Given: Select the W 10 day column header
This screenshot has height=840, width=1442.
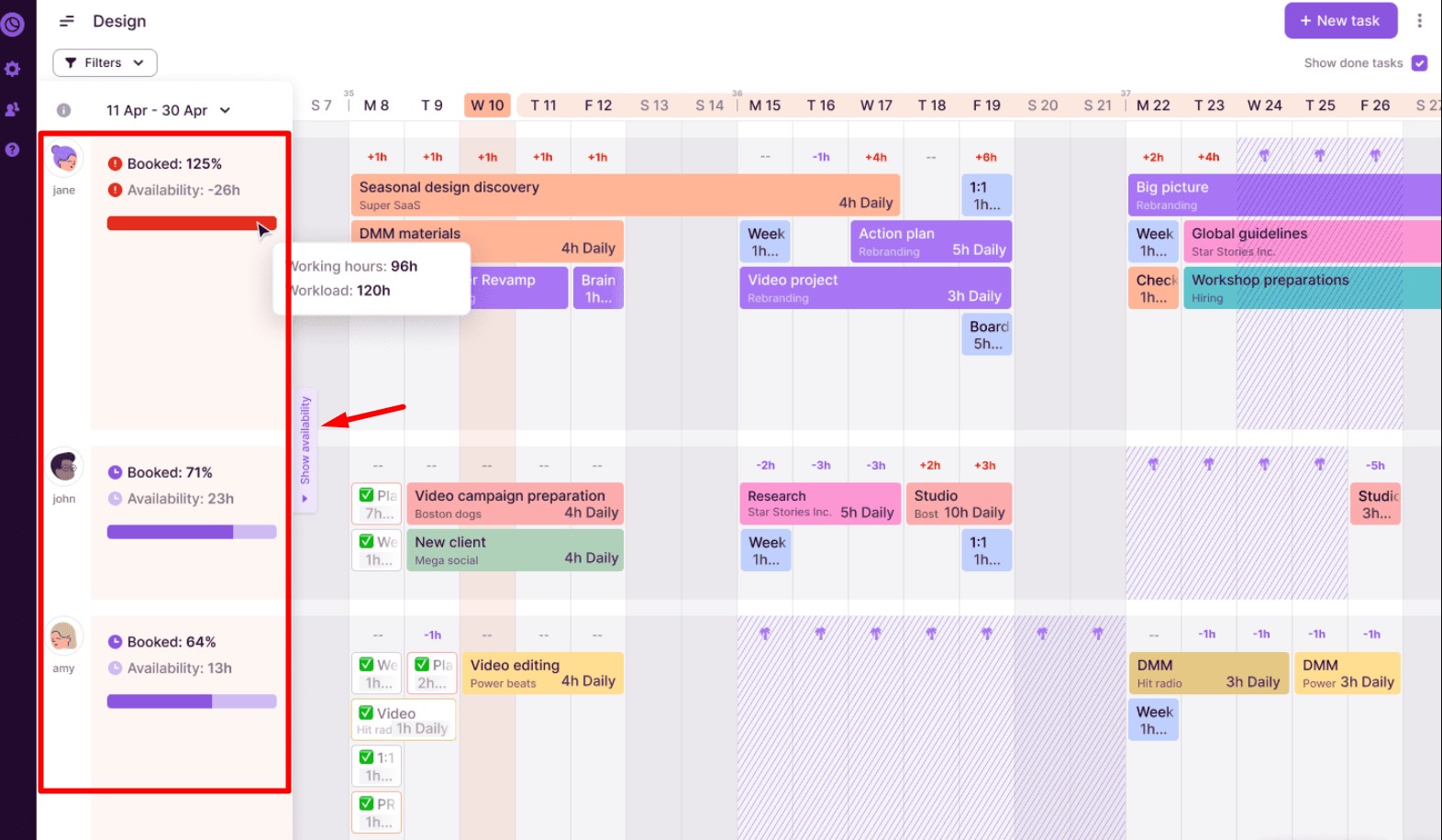Looking at the screenshot, I should pos(487,105).
